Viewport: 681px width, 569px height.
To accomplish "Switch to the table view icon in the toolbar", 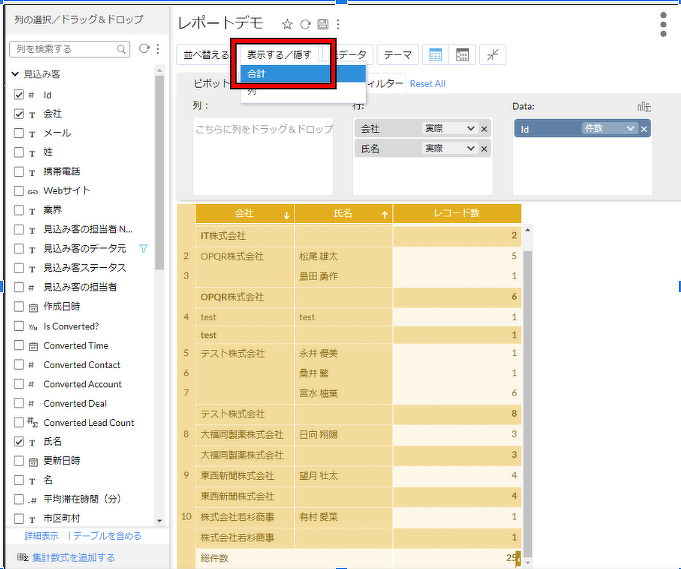I will click(x=435, y=55).
